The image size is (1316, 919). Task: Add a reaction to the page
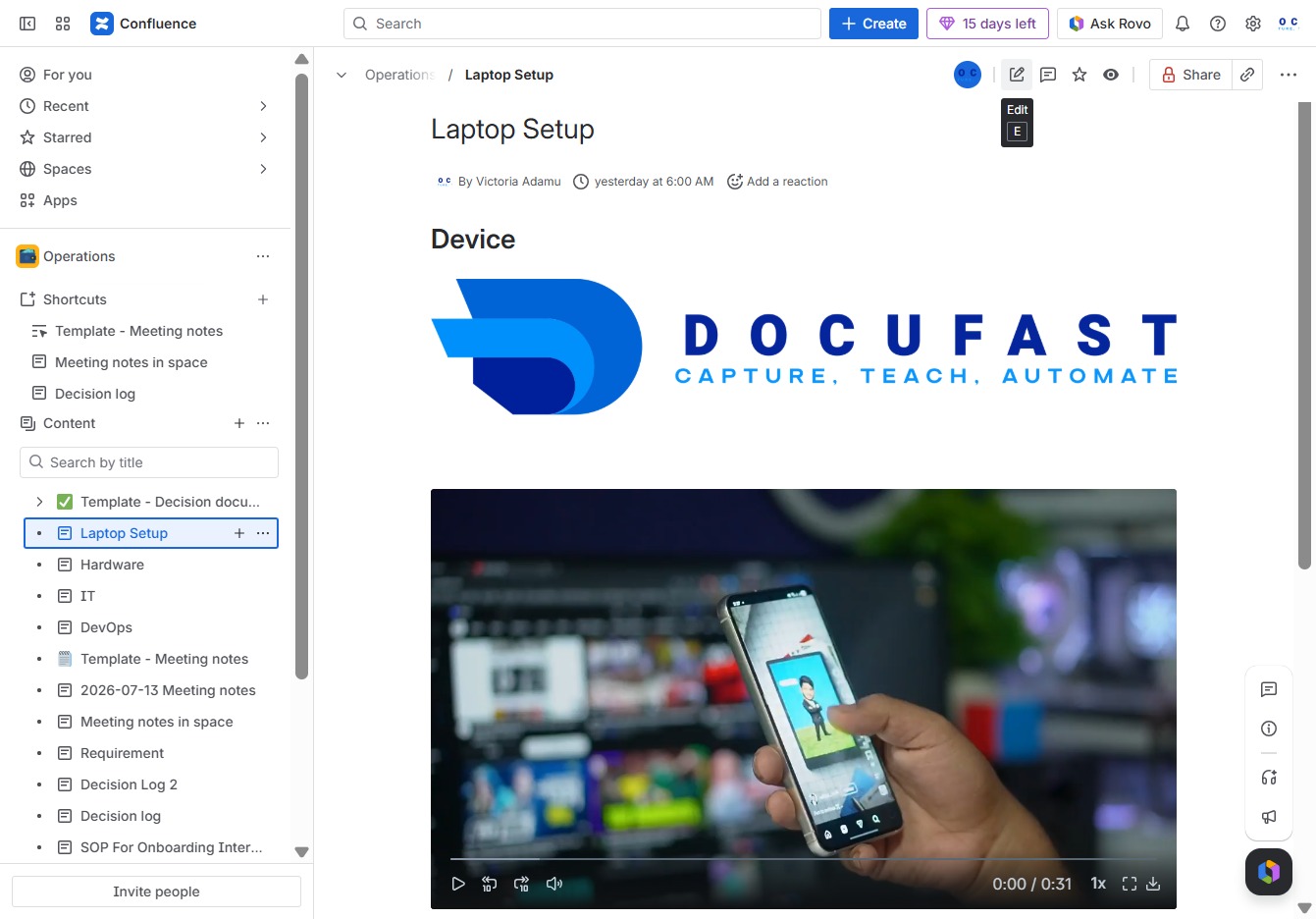777,182
